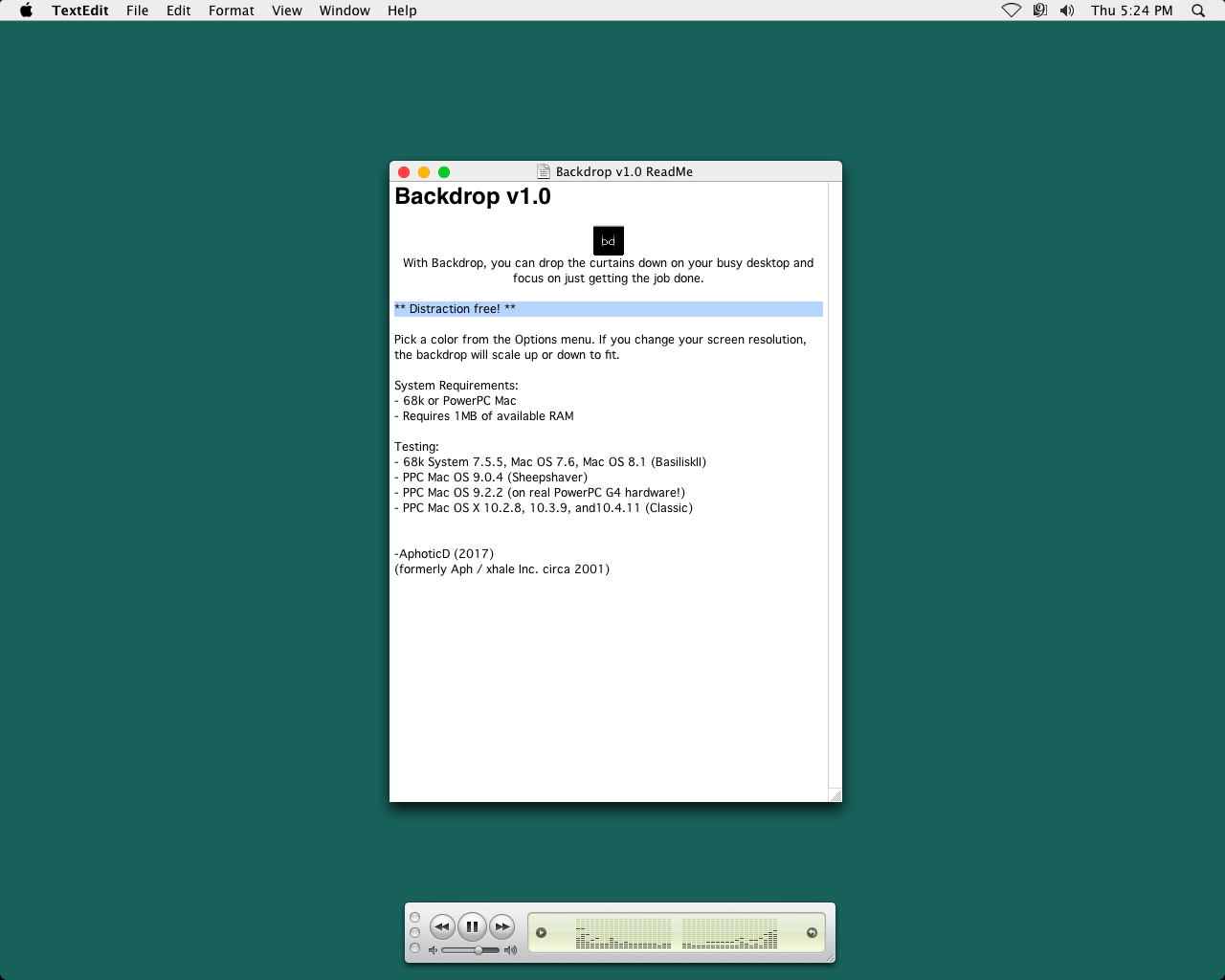Image resolution: width=1225 pixels, height=980 pixels.
Task: Click the topmost grey window button in mini player
Action: click(414, 917)
